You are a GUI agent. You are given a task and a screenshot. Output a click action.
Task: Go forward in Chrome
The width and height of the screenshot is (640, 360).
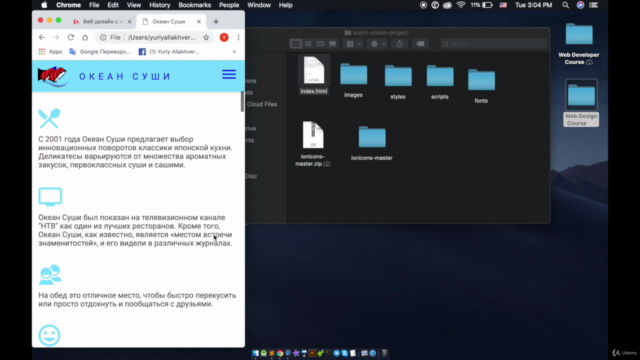[x=56, y=38]
